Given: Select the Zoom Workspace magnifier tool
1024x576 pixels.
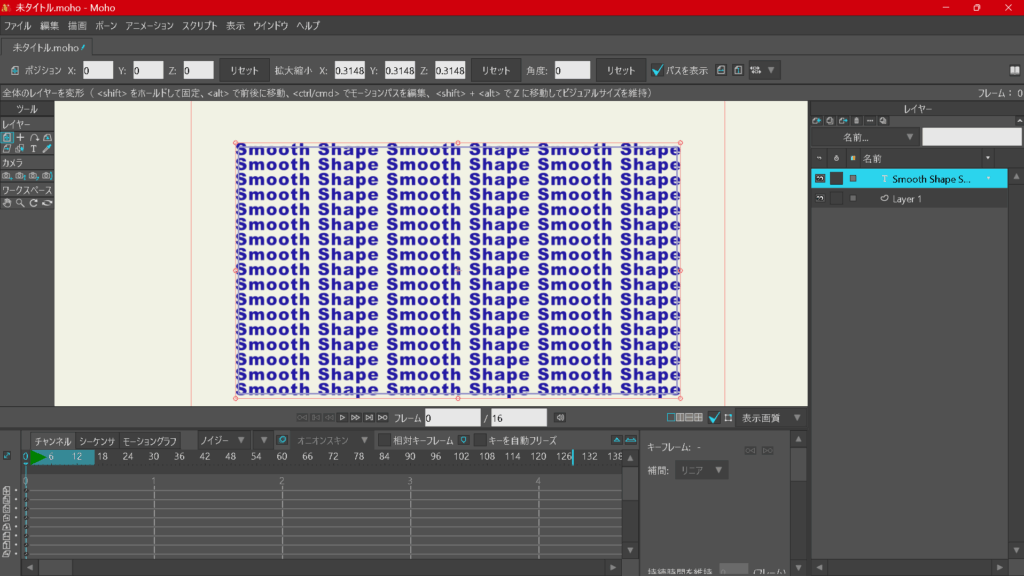Looking at the screenshot, I should tap(20, 203).
